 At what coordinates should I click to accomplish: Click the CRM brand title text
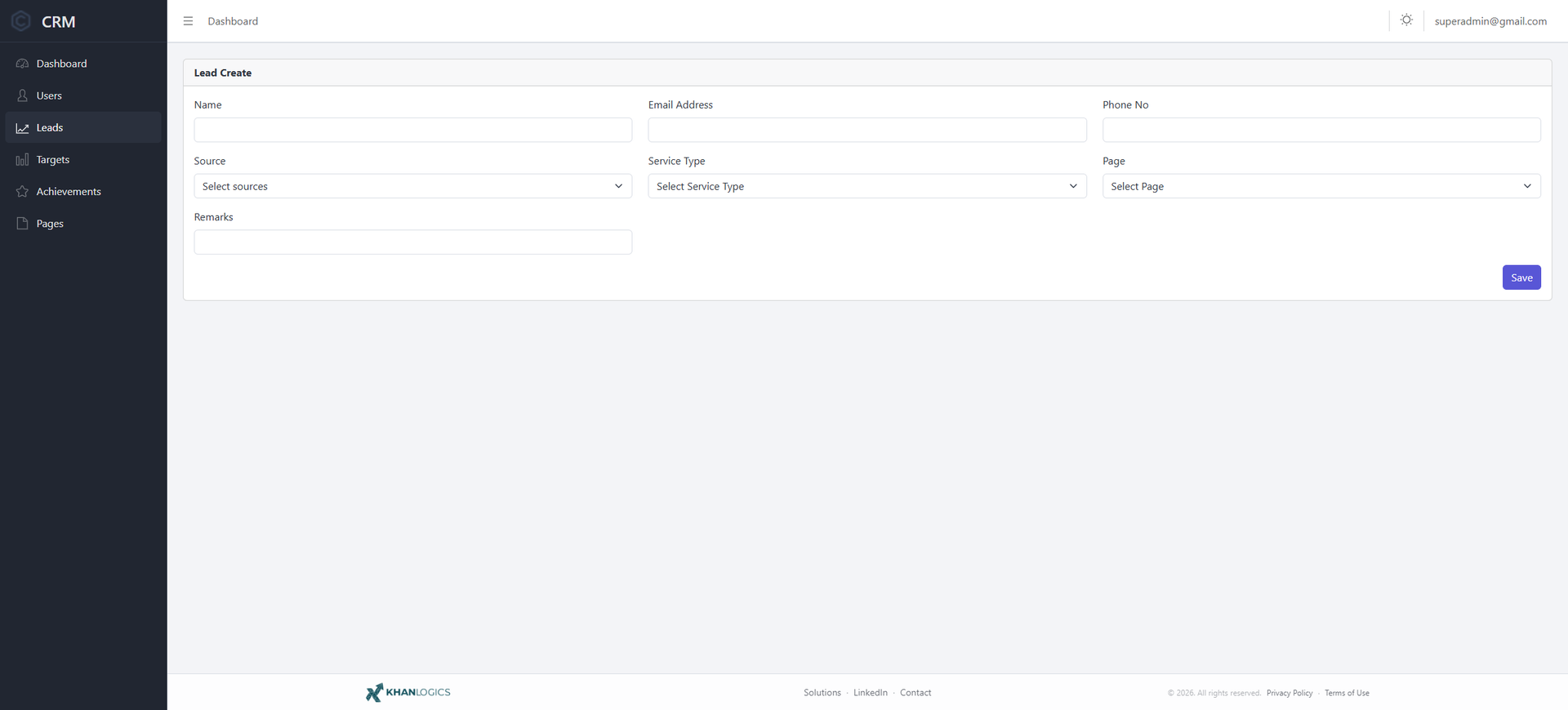(59, 22)
